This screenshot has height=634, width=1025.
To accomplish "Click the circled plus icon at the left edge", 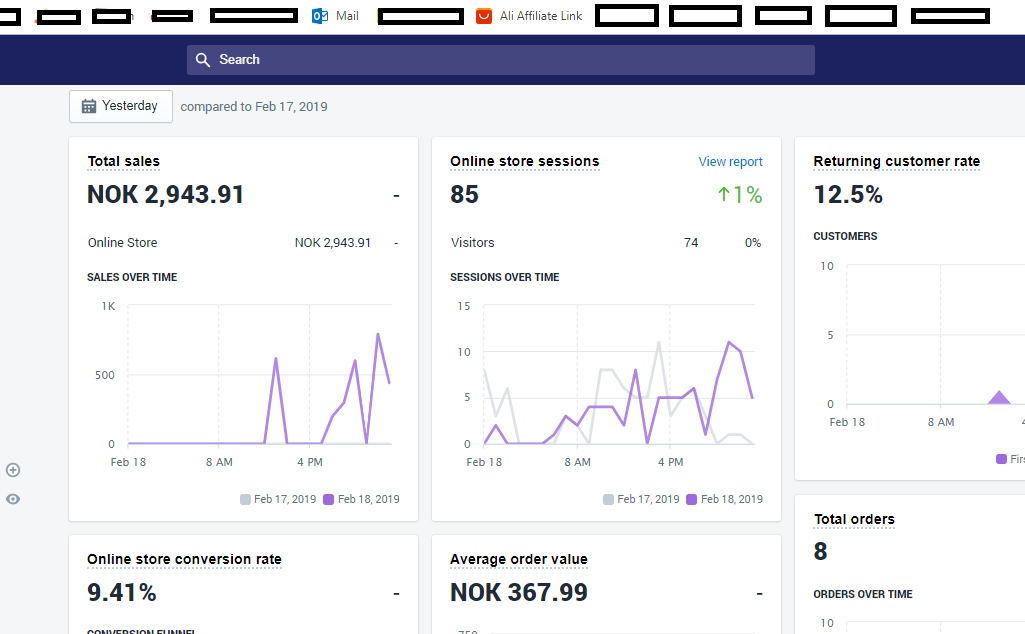I will (13, 470).
